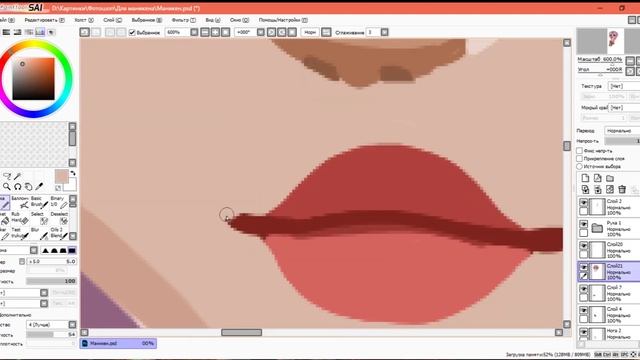Open the Мокрый край dropdown

[624, 107]
